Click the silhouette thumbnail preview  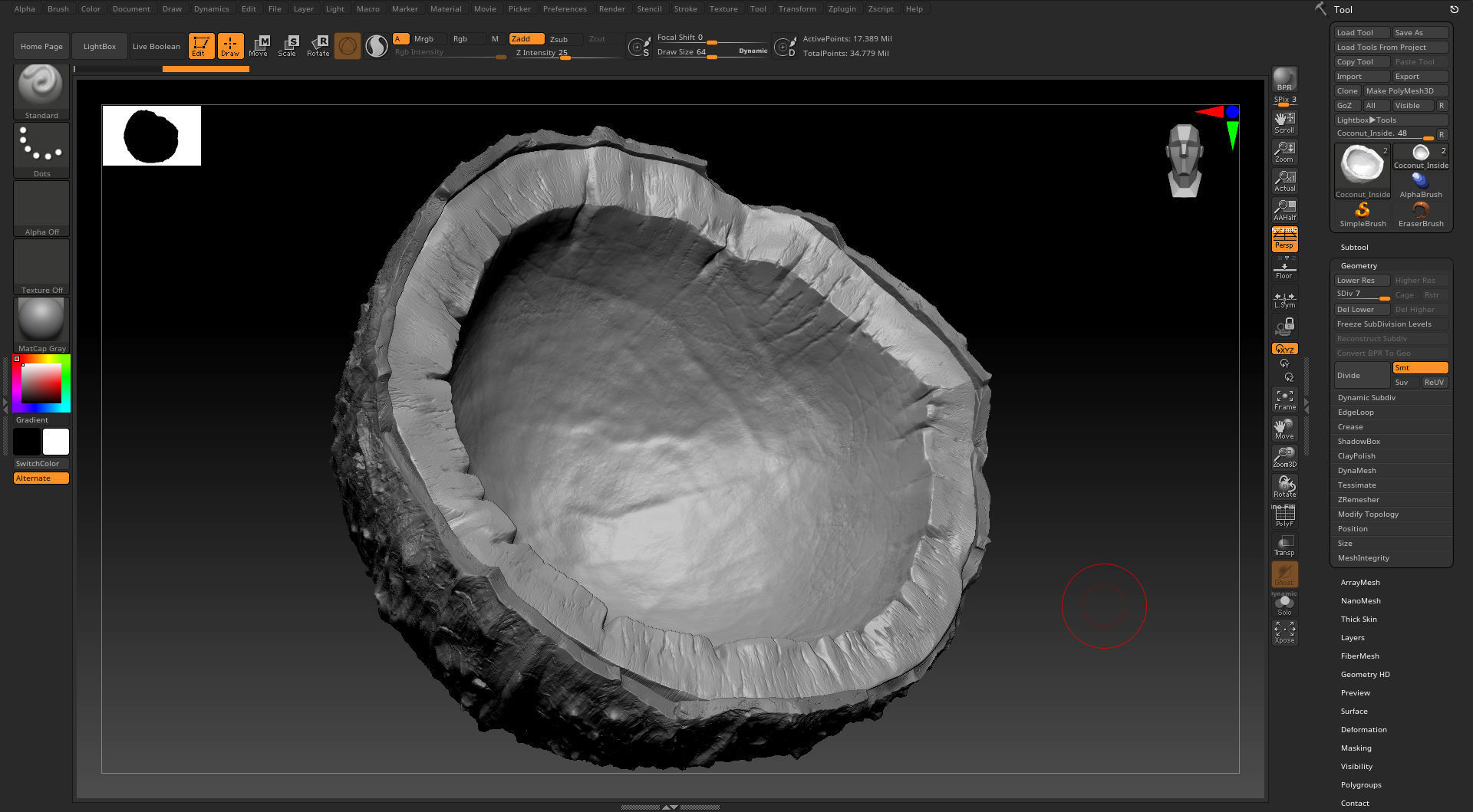coord(152,136)
